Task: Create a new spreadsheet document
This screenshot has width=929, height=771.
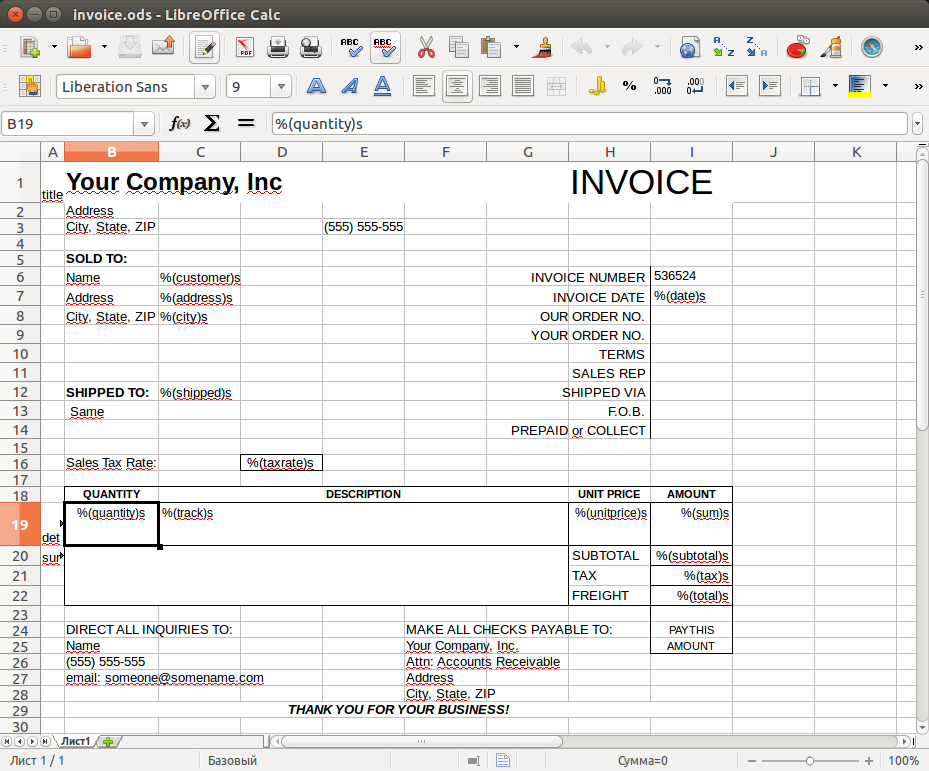Action: pos(30,47)
